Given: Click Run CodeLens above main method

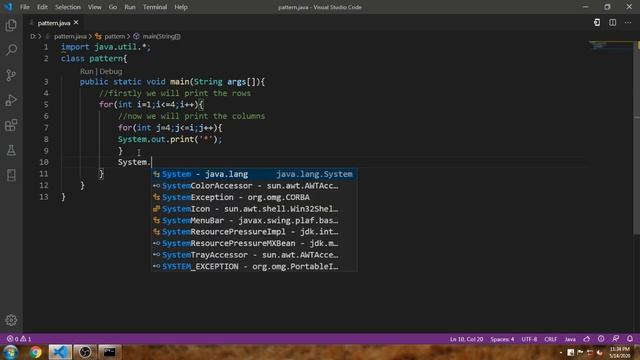Looking at the screenshot, I should coord(87,71).
